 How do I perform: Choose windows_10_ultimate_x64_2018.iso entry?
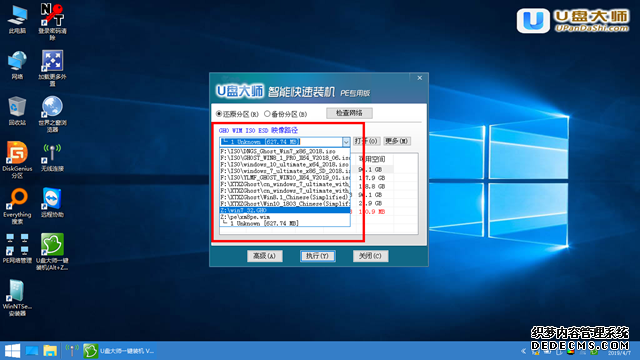[x=285, y=164]
